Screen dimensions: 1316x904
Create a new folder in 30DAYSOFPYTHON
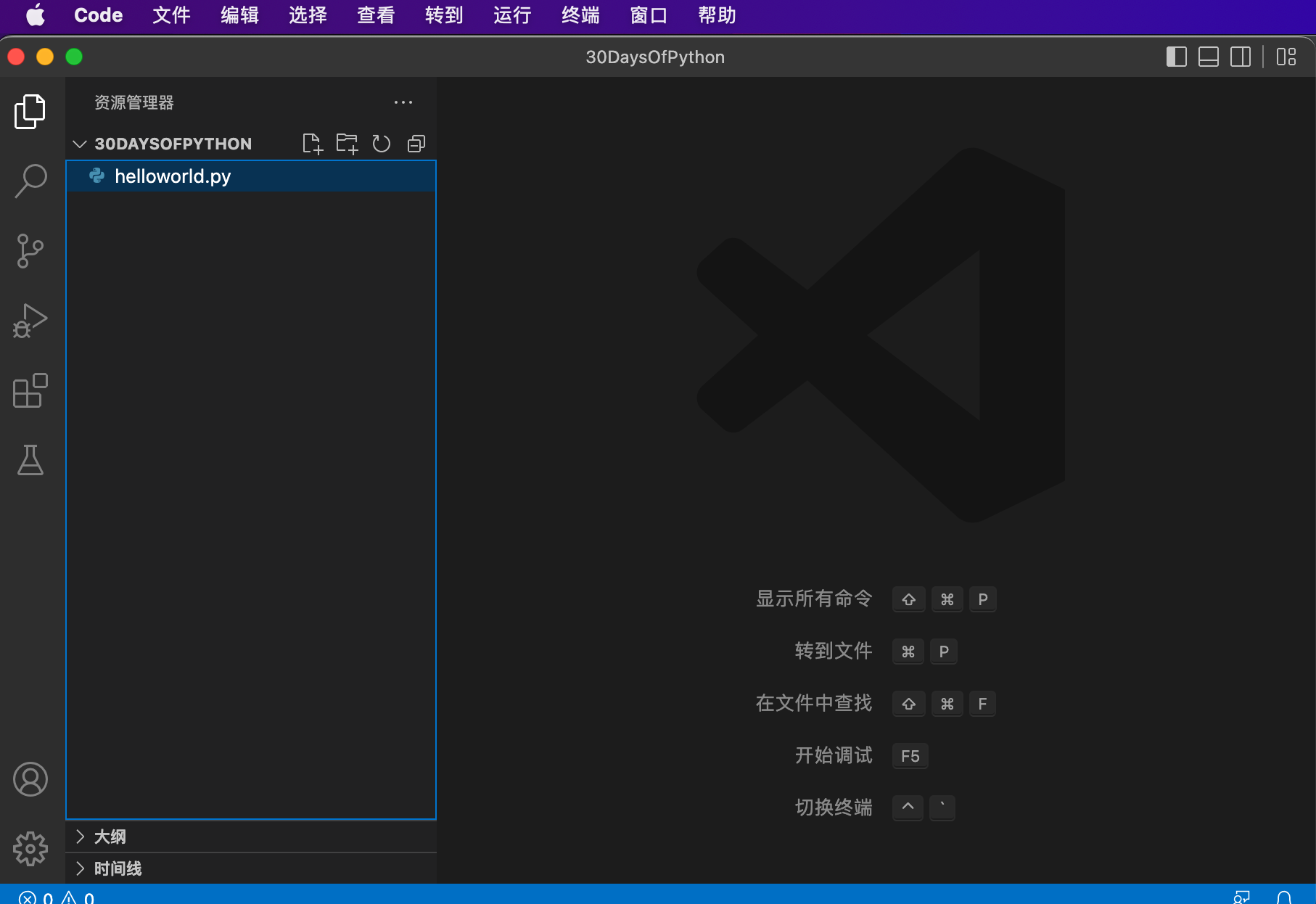coord(347,144)
